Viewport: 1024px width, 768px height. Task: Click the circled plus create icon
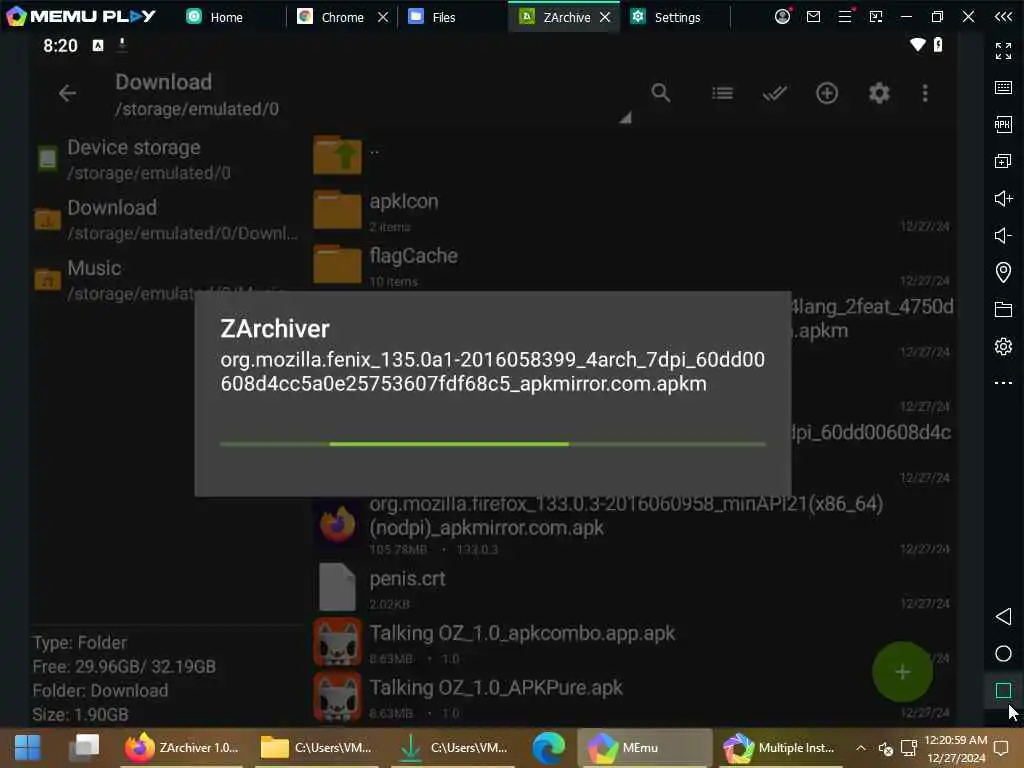click(x=827, y=93)
